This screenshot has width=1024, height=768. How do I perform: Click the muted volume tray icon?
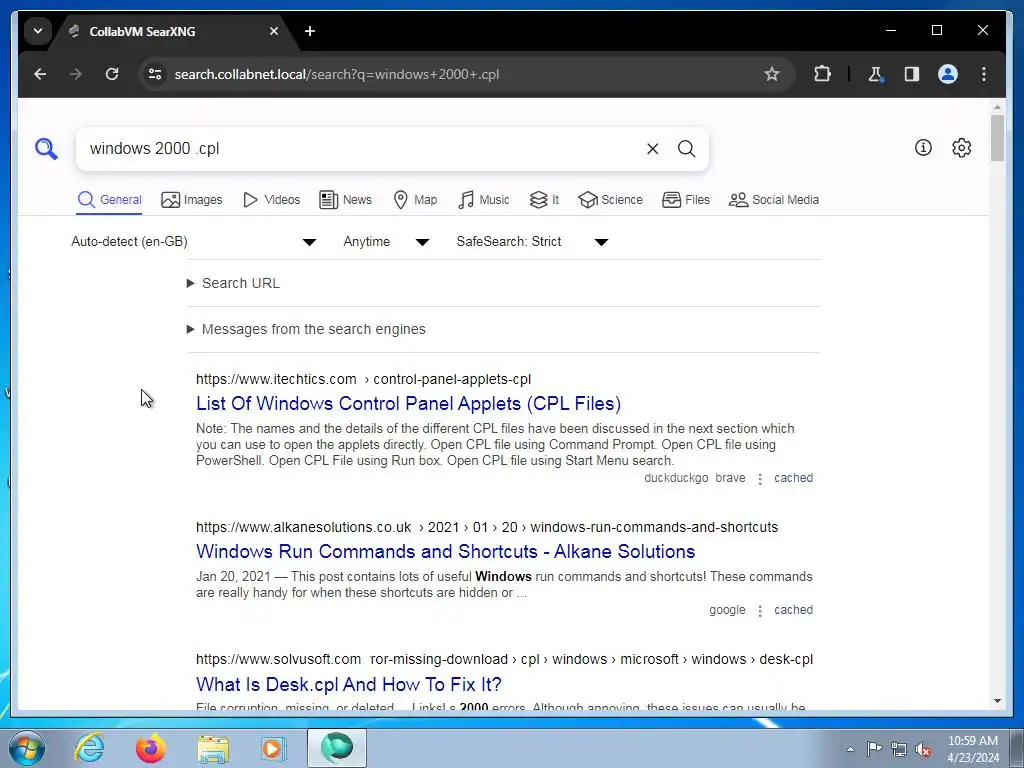[923, 749]
